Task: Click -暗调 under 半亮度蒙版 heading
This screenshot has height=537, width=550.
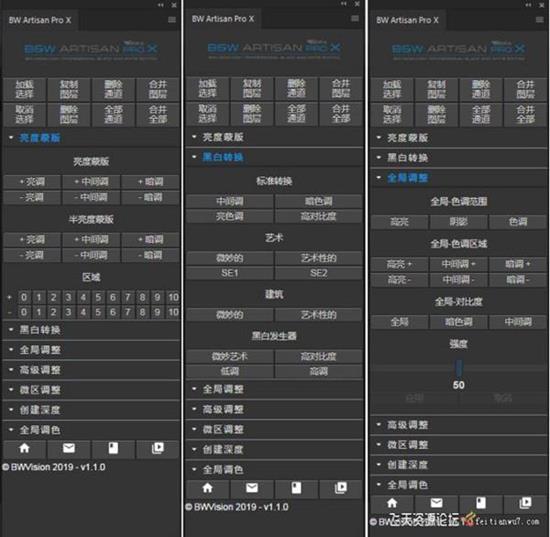Action: click(x=150, y=255)
